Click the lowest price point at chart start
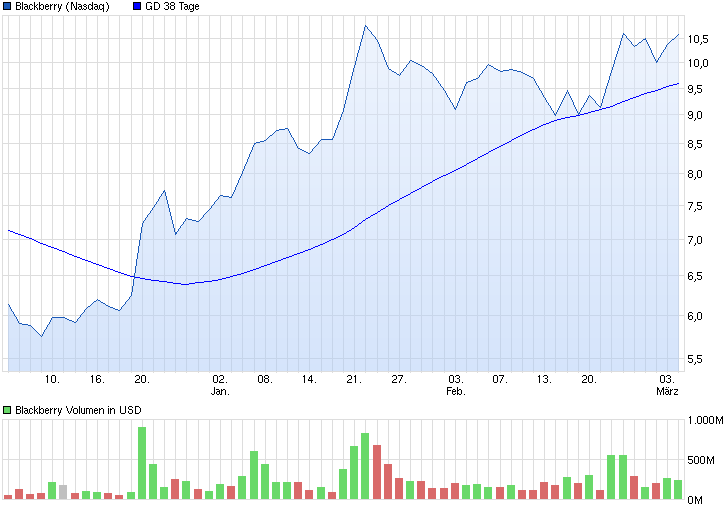This screenshot has width=726, height=508. (x=41, y=336)
